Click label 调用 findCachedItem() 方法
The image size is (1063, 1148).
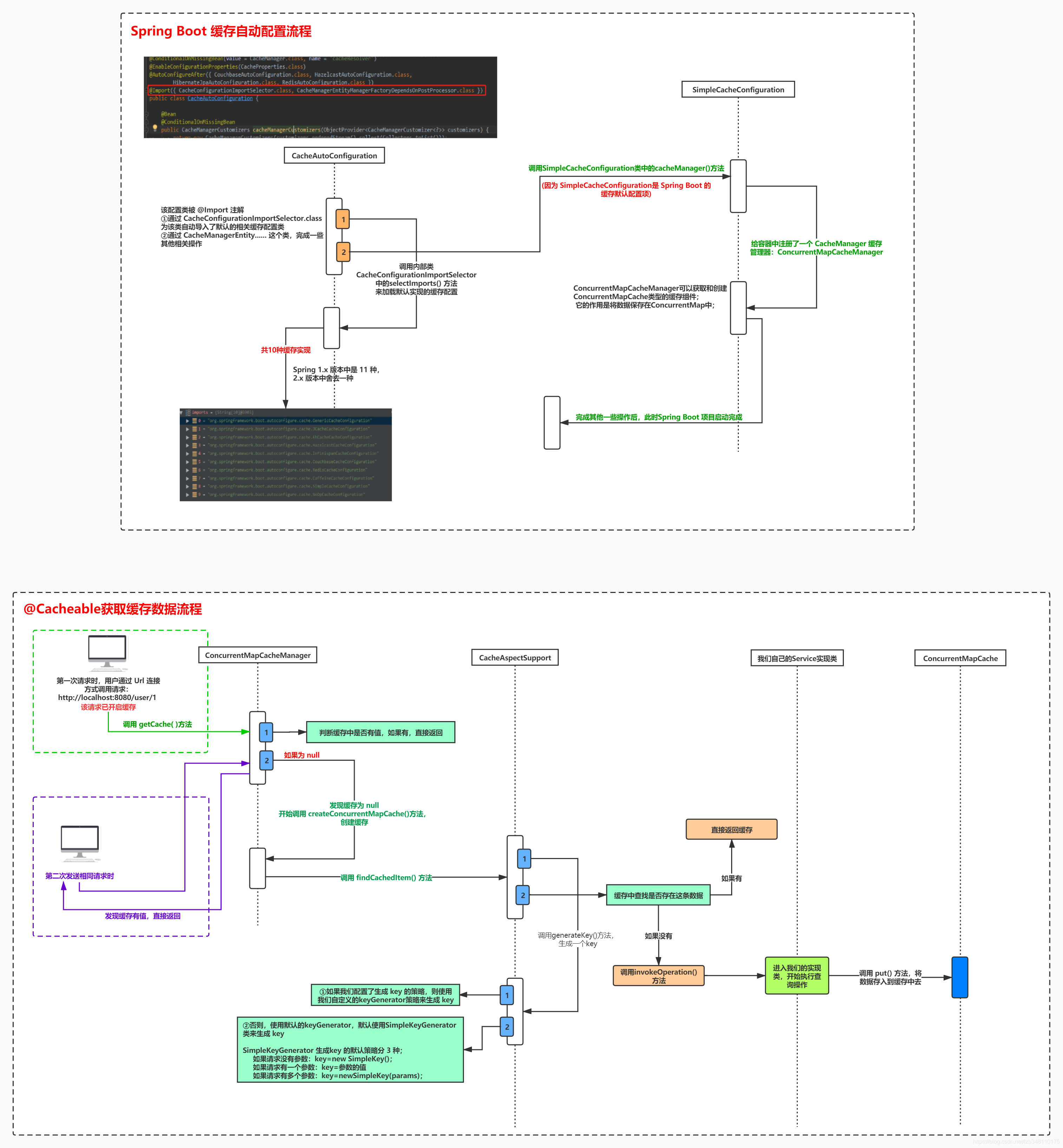(x=386, y=878)
